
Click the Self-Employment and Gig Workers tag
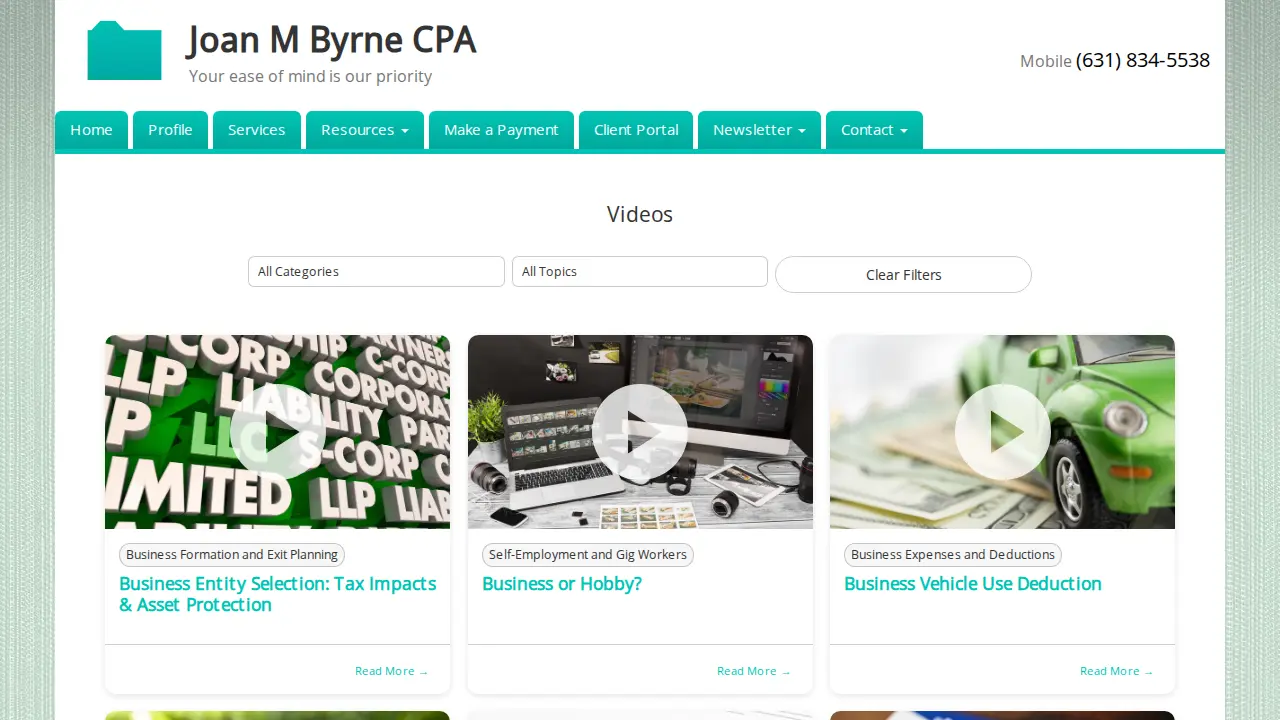coord(588,555)
